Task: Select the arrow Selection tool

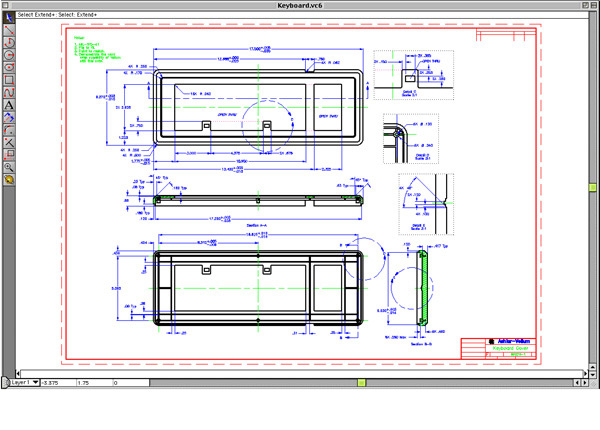Action: coord(8,19)
